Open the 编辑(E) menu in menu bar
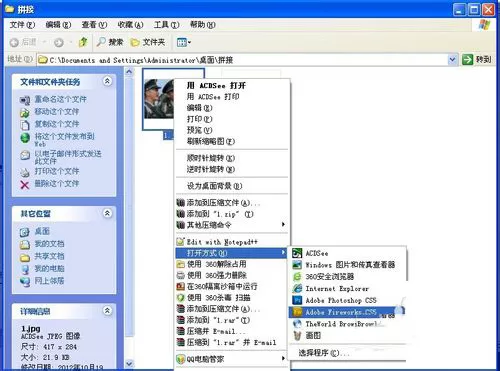 click(58, 25)
